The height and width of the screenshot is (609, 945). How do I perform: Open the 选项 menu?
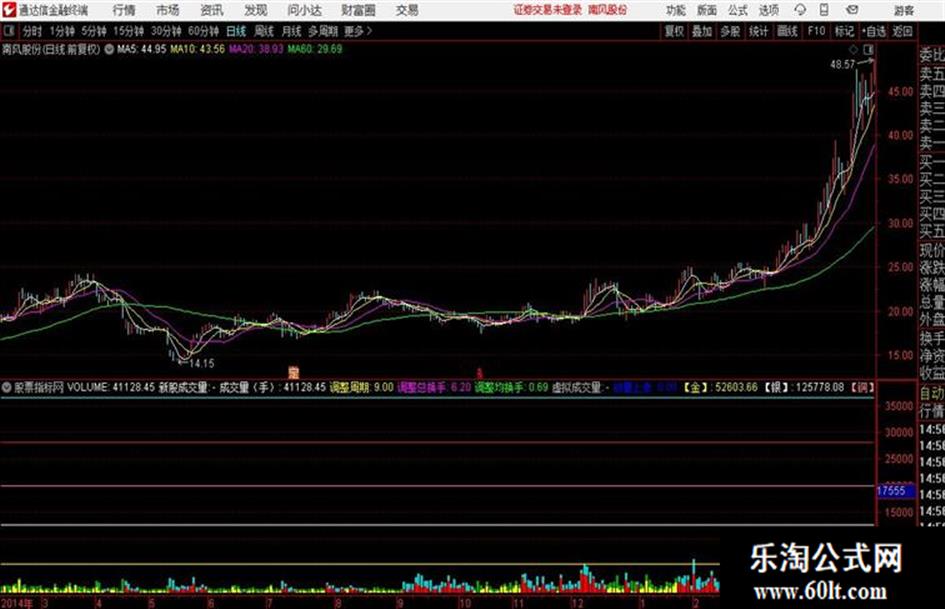click(768, 10)
